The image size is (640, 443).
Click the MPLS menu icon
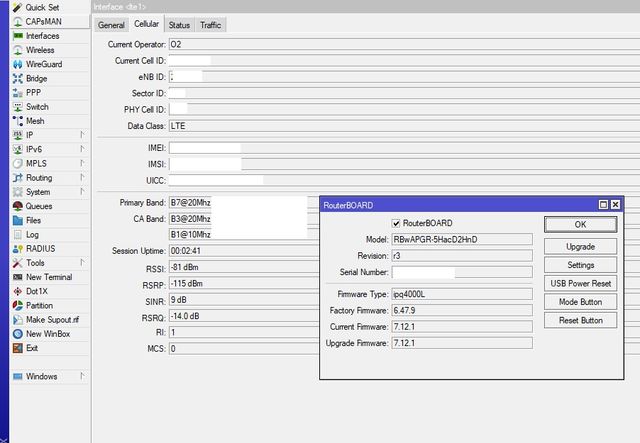(18, 163)
